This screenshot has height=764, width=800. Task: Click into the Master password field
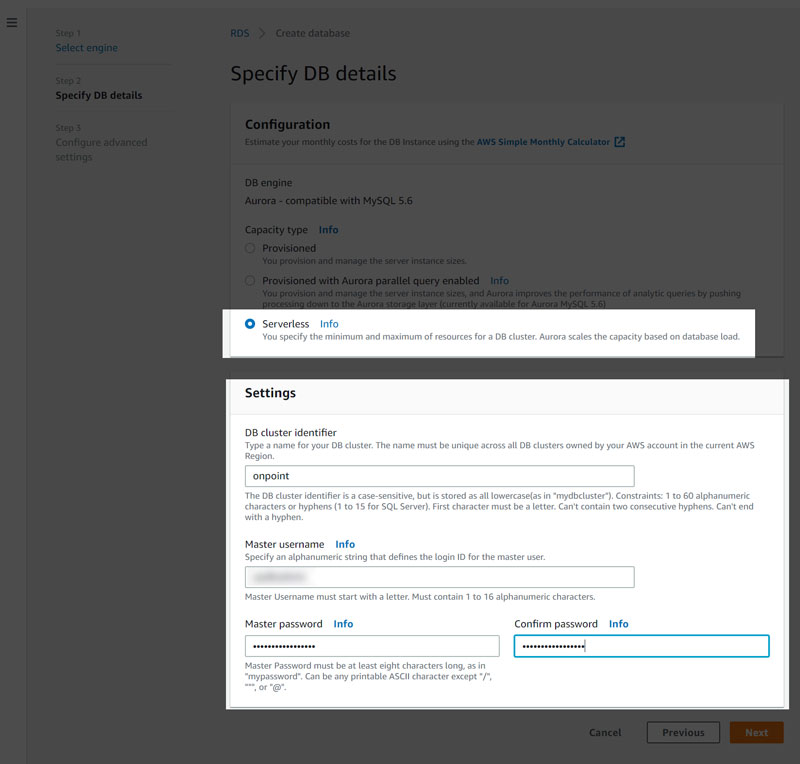click(x=372, y=646)
